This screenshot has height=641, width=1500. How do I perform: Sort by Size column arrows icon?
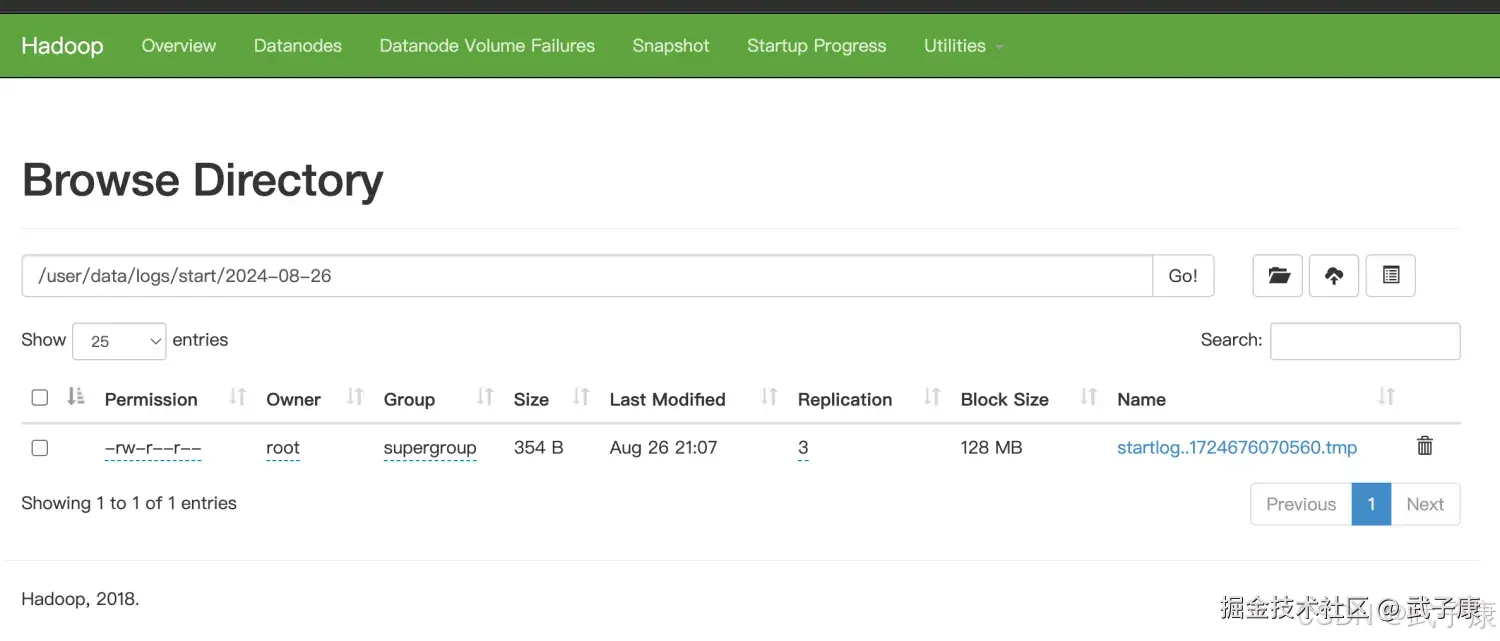(x=581, y=398)
